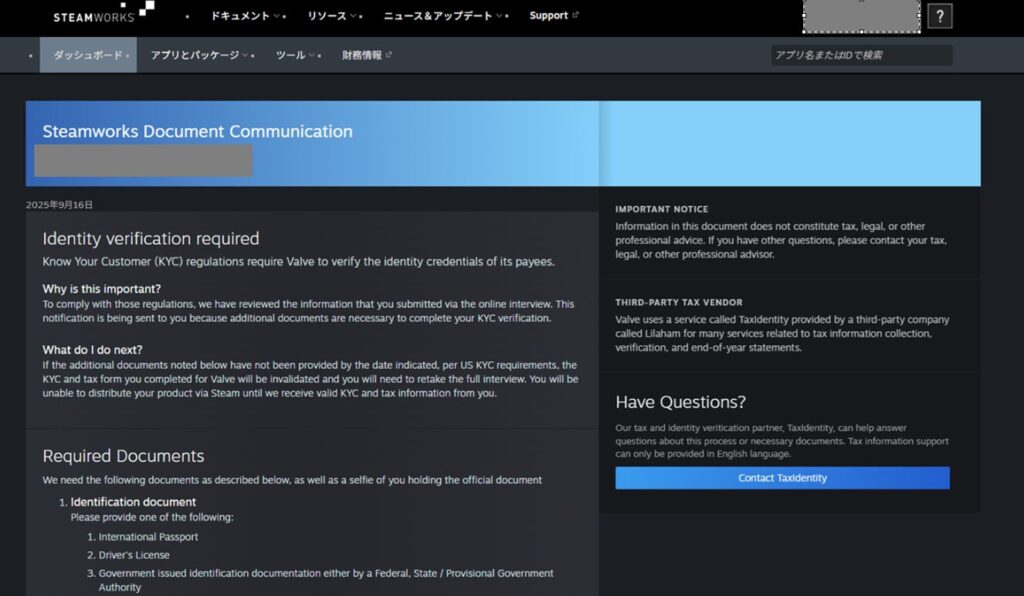Click the Identity verification required heading
This screenshot has height=596, width=1024.
150,238
